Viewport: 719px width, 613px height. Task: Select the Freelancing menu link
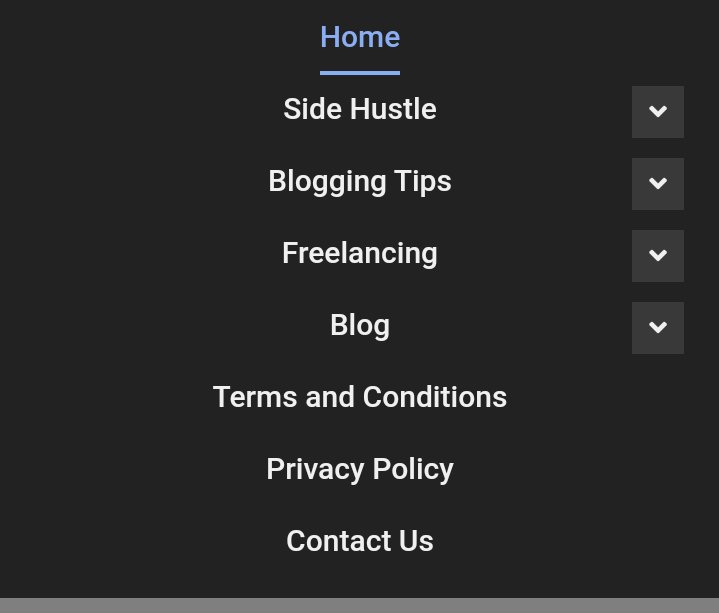(360, 253)
